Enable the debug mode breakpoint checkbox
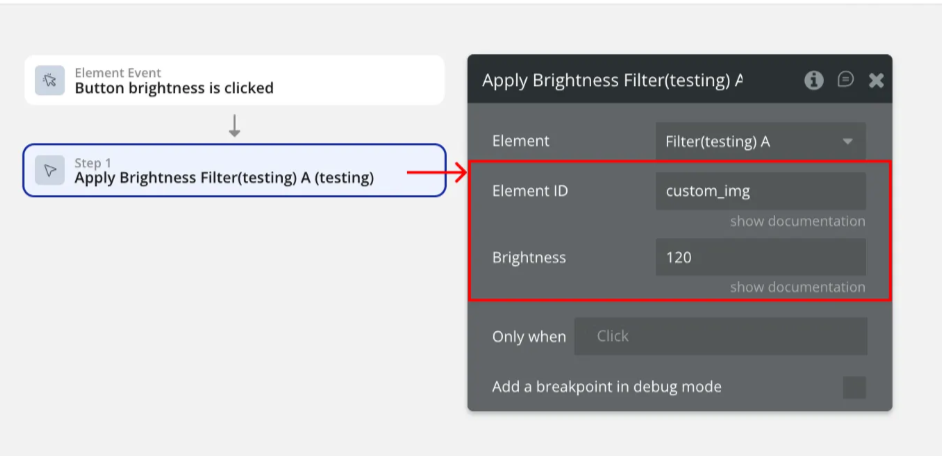Image resolution: width=942 pixels, height=456 pixels. click(854, 387)
